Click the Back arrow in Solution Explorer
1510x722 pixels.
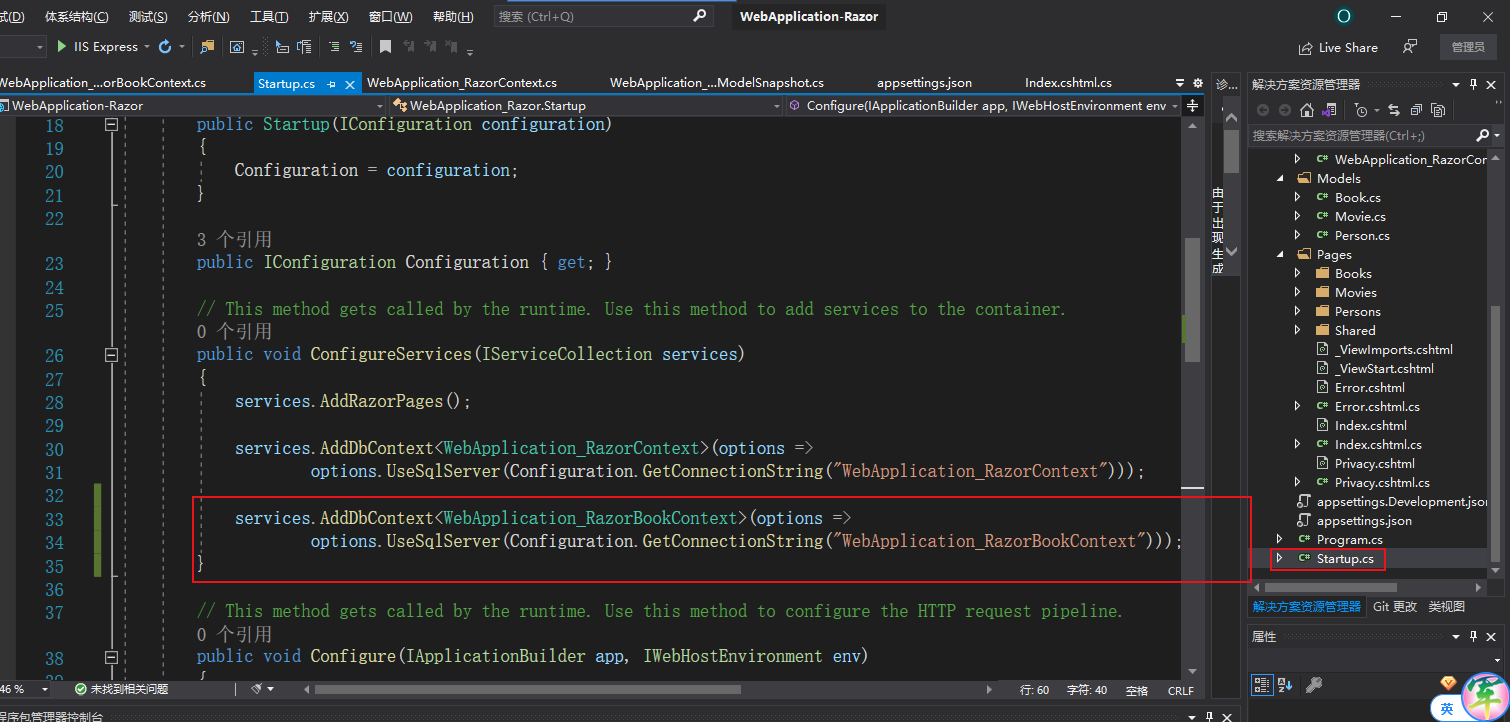1263,110
